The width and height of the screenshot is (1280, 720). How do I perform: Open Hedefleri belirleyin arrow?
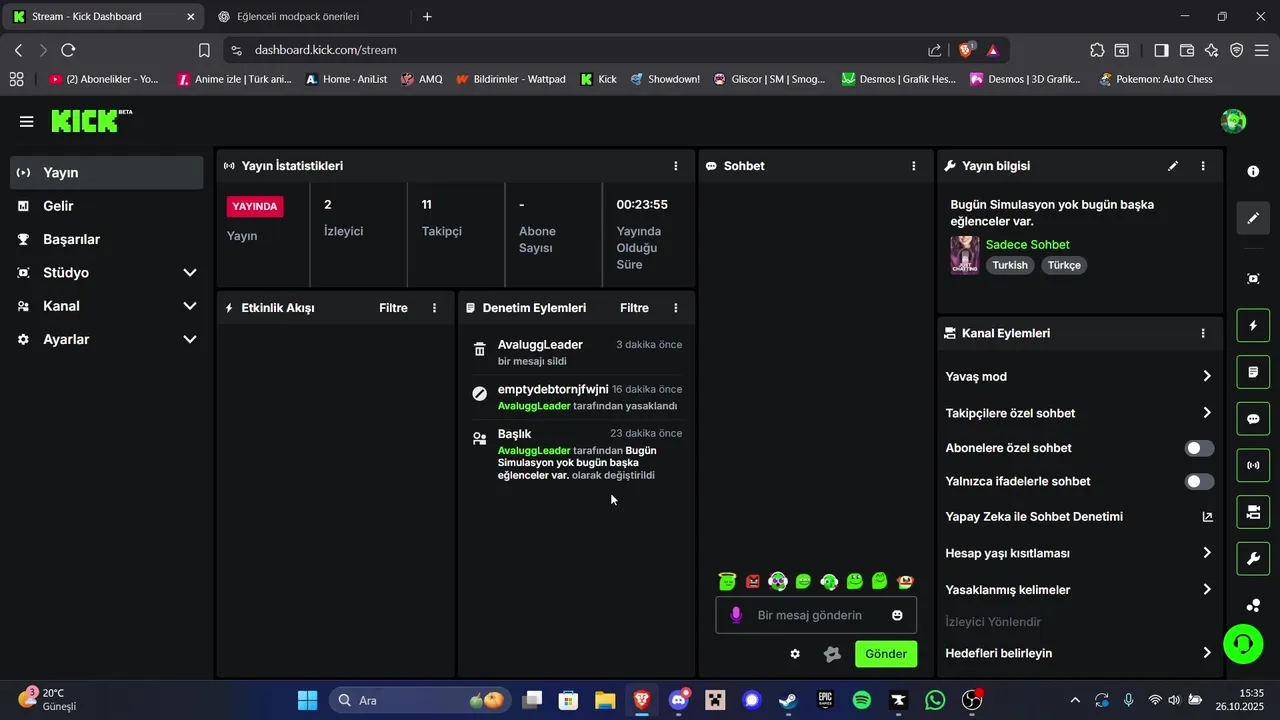(1207, 653)
